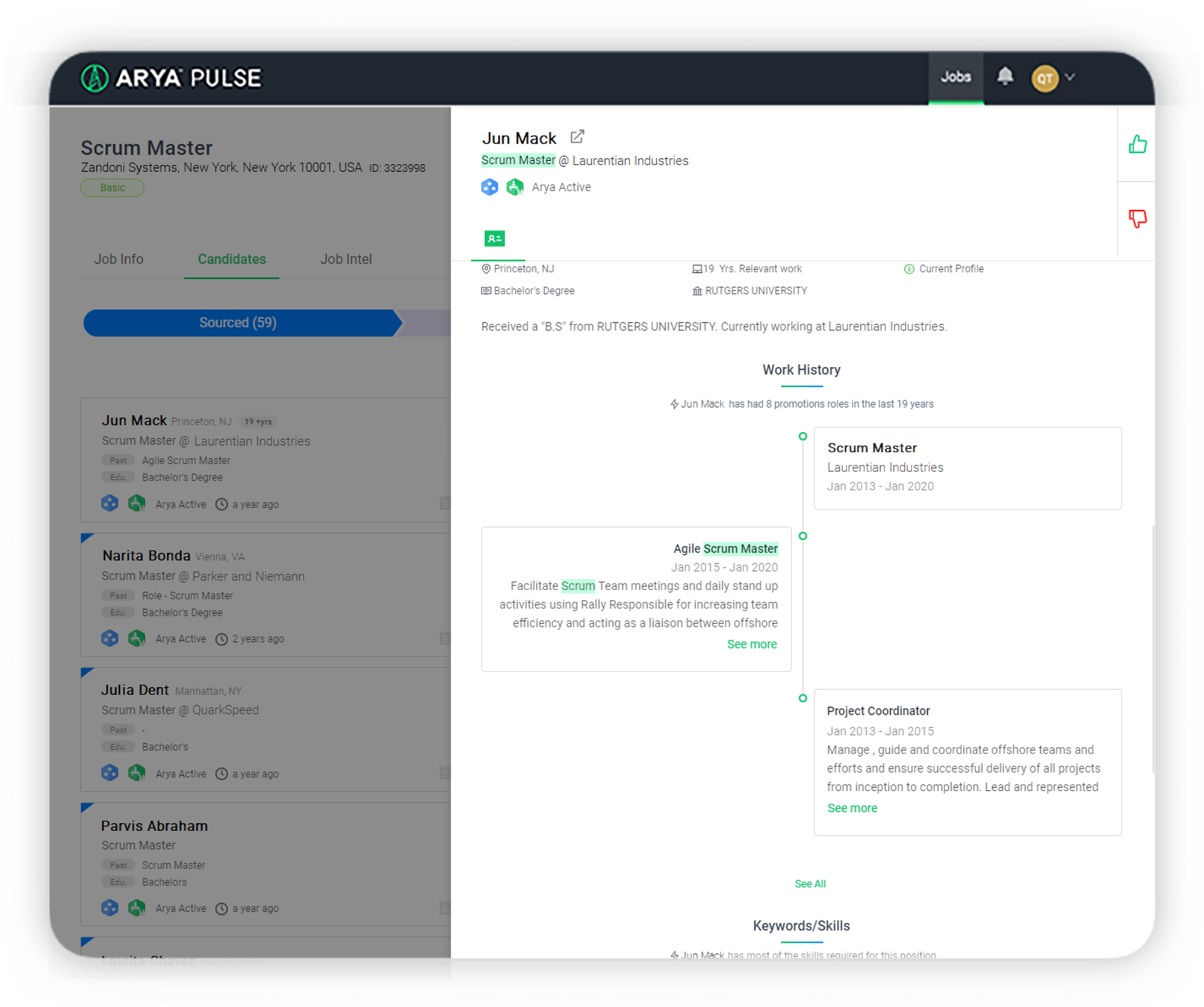Click the green badge on Jun Mack card
1204x1007 pixels.
coord(137,503)
